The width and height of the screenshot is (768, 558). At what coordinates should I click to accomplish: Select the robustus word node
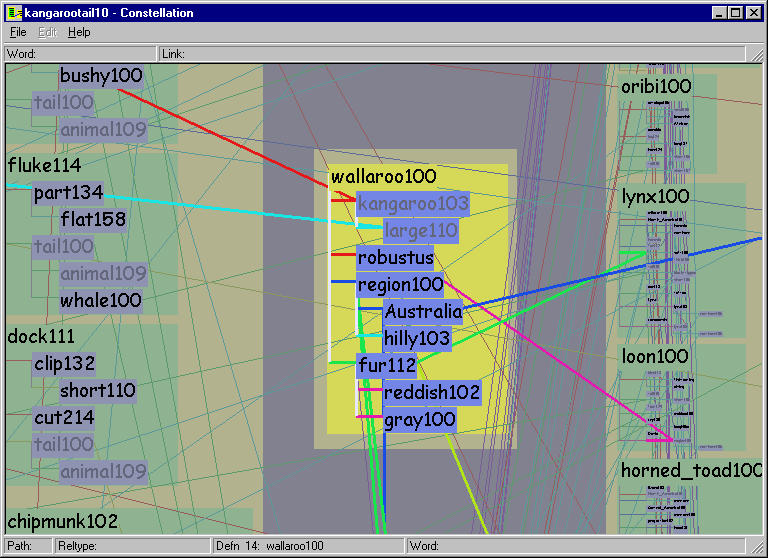395,258
